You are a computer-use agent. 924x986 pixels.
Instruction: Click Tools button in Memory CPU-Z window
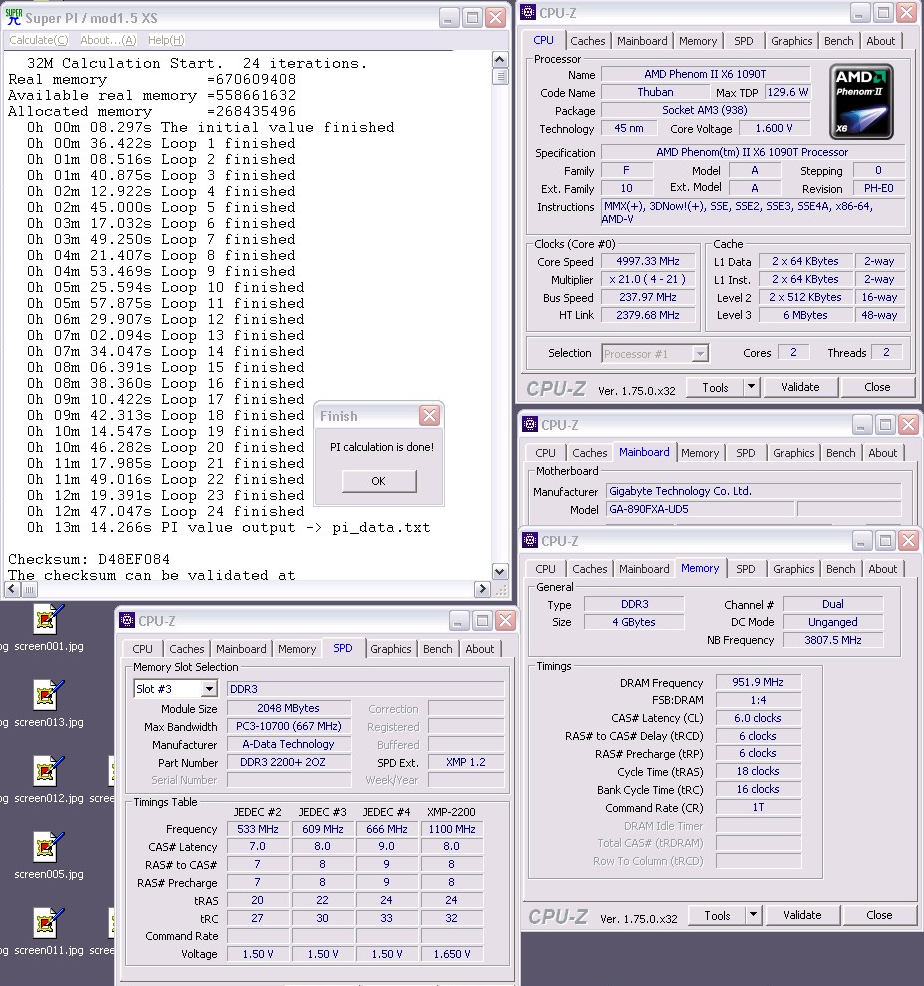tap(716, 916)
